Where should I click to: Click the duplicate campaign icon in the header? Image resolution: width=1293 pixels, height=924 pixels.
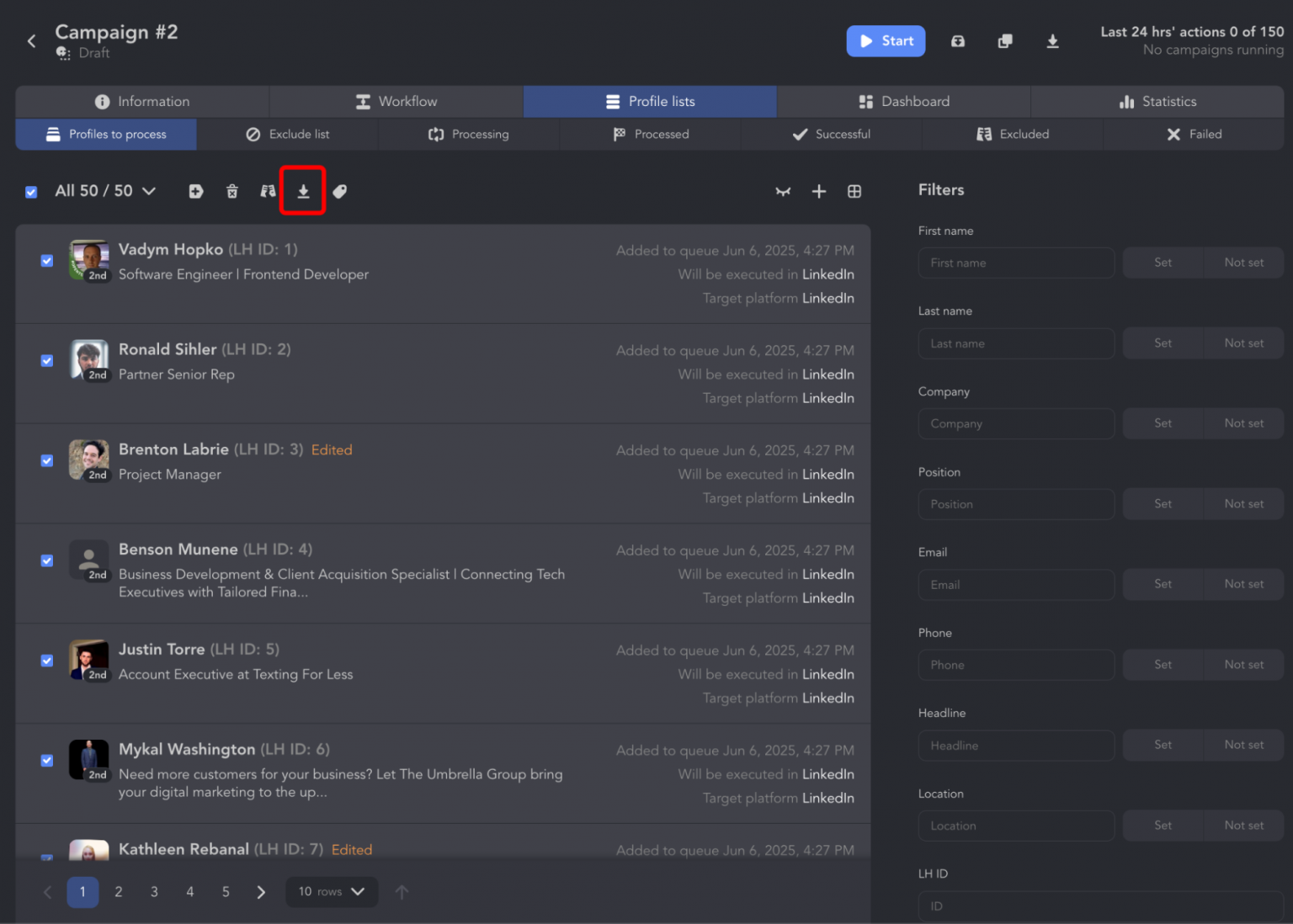point(1005,40)
